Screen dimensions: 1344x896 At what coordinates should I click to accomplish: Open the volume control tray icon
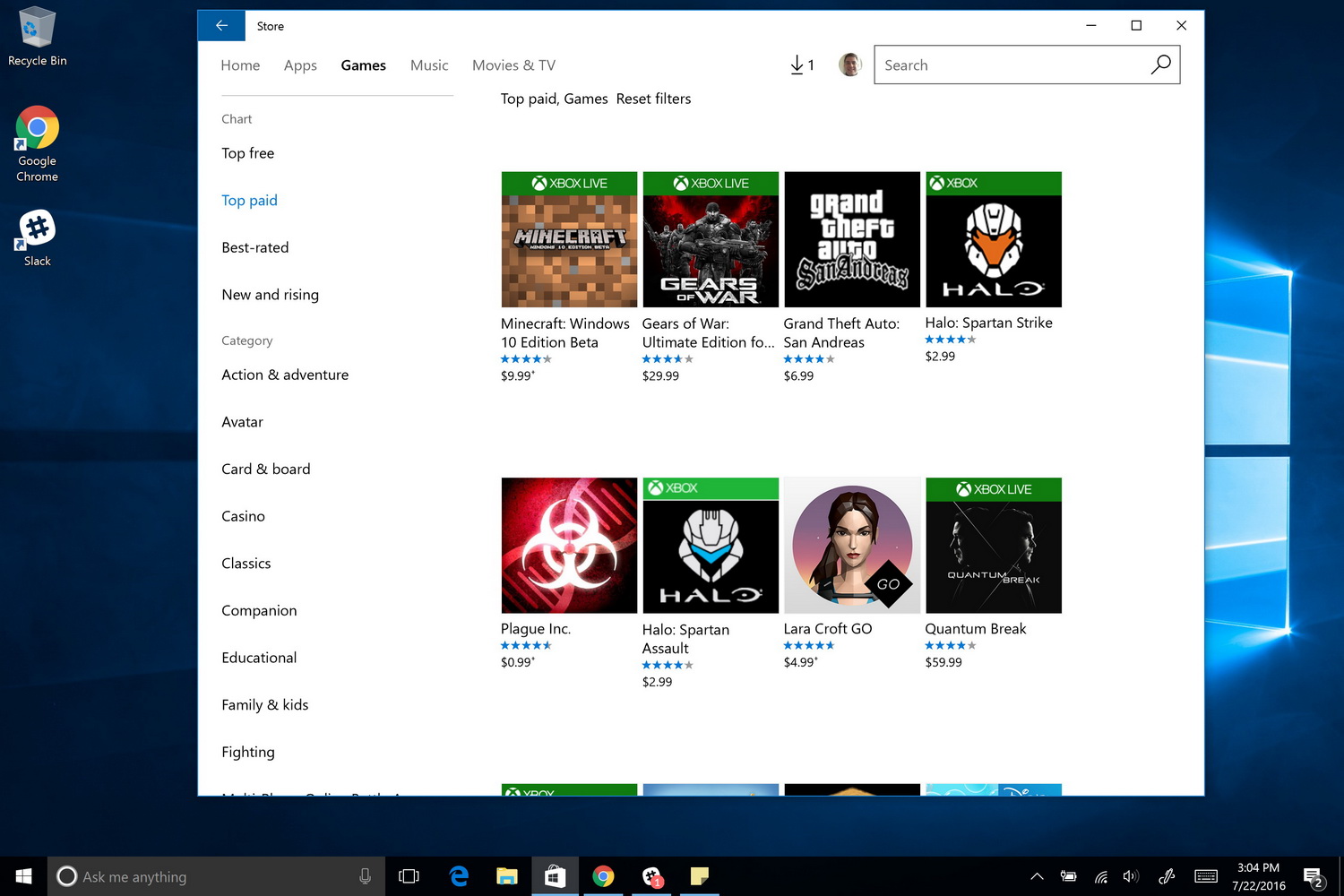(1131, 876)
